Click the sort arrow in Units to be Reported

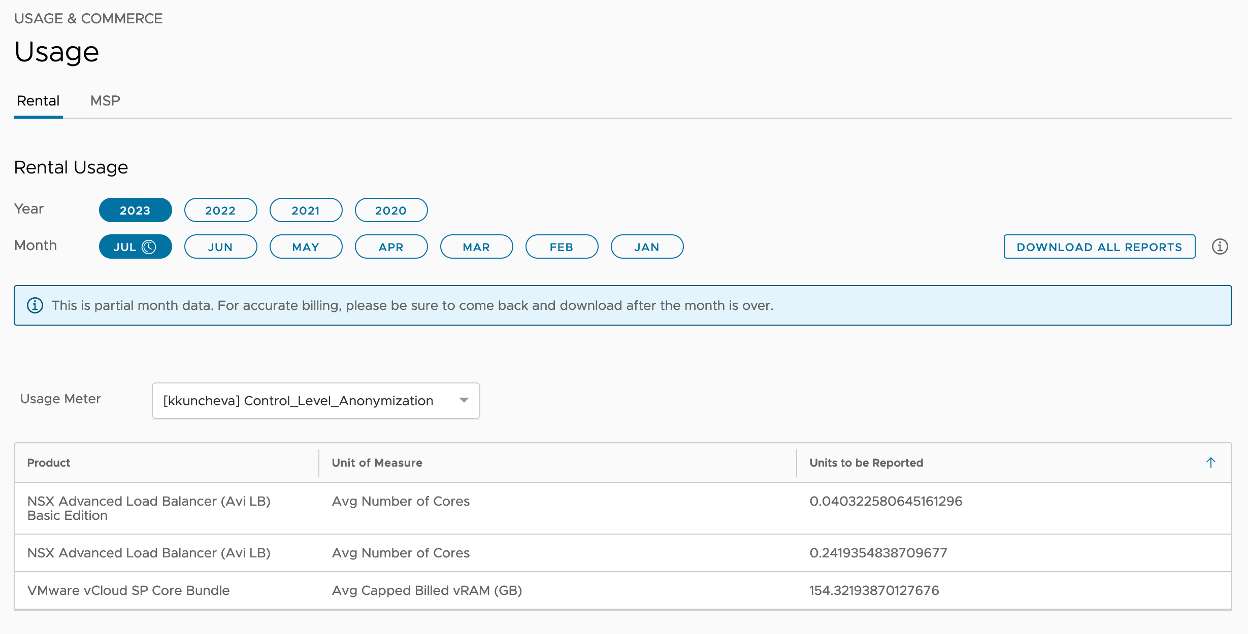(x=1210, y=463)
